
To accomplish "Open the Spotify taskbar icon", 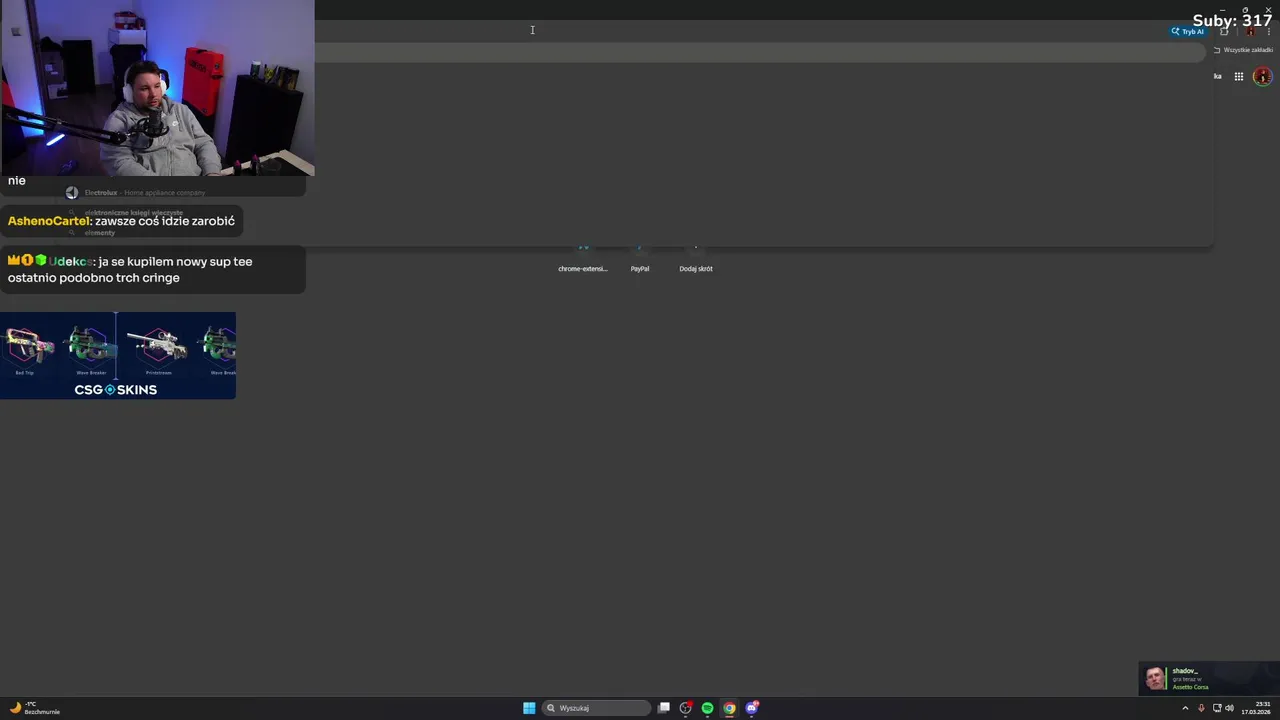I will pos(707,708).
